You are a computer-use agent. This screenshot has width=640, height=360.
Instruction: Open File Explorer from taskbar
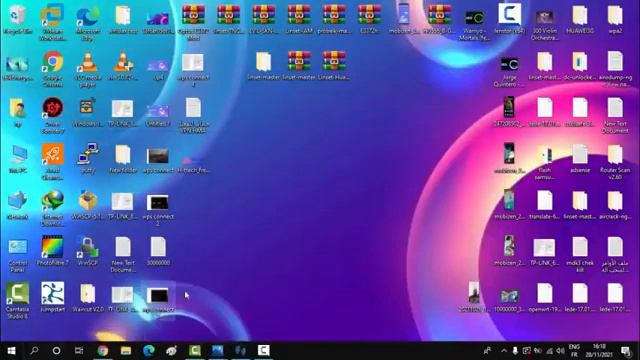pyautogui.click(x=126, y=351)
